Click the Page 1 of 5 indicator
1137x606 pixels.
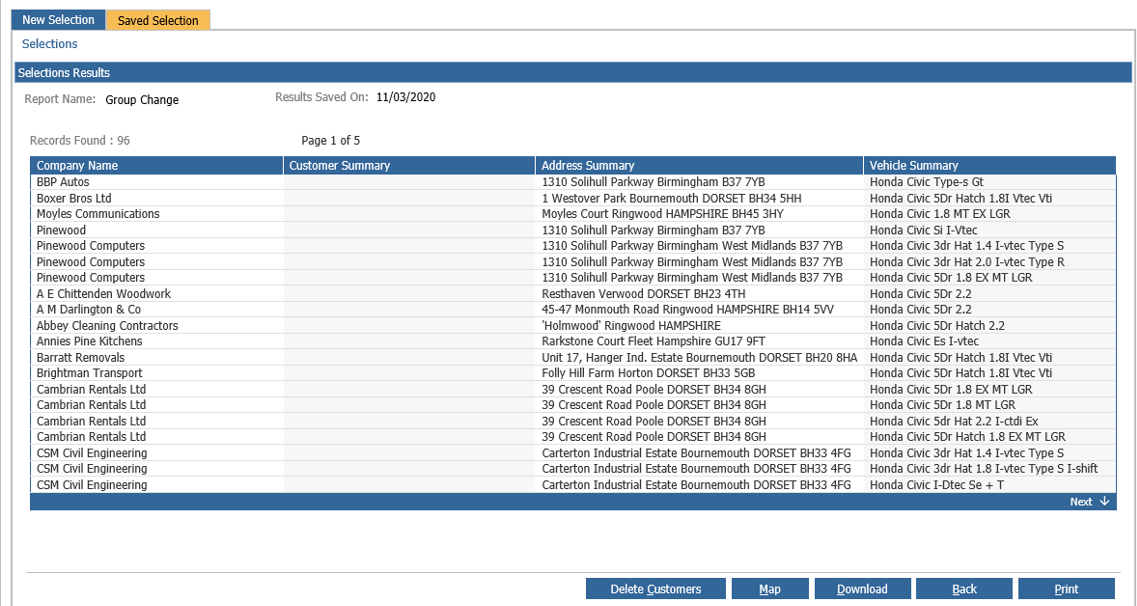click(331, 141)
